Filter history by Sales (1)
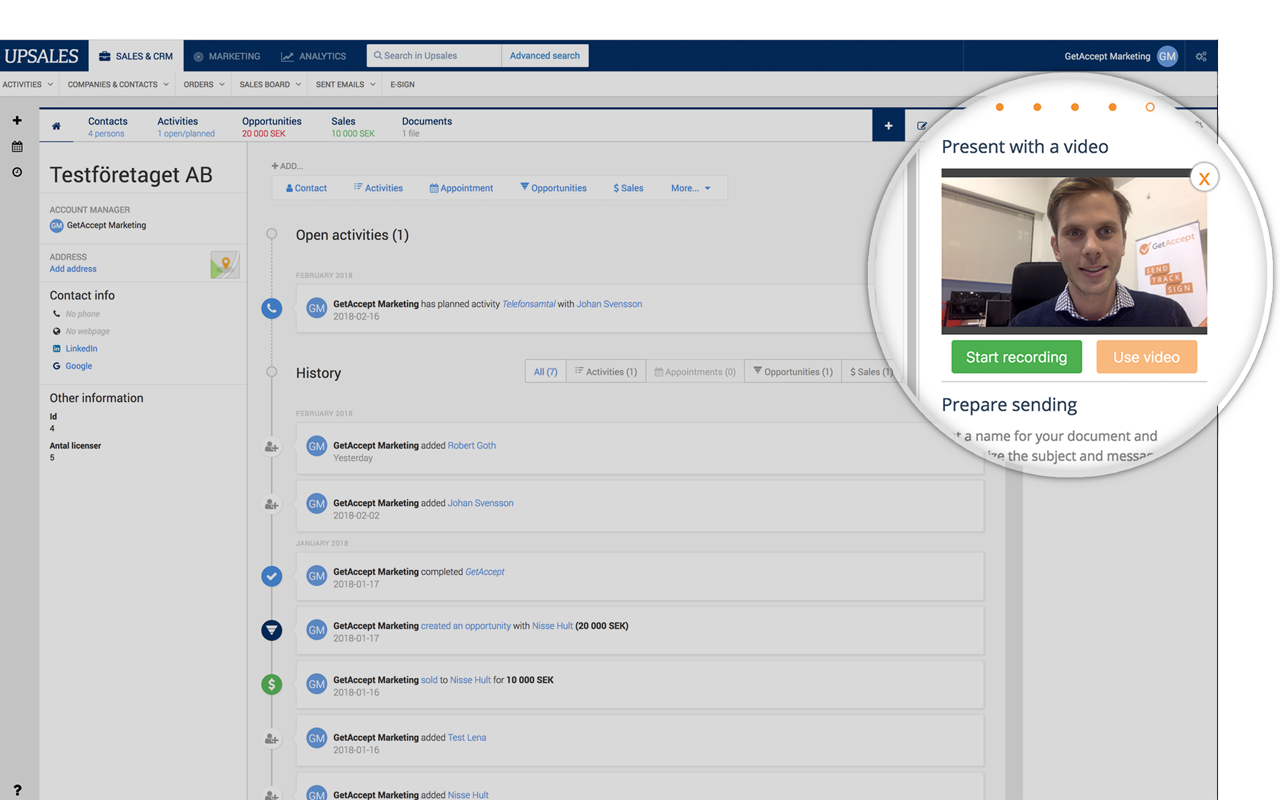The image size is (1280, 800). tap(871, 372)
